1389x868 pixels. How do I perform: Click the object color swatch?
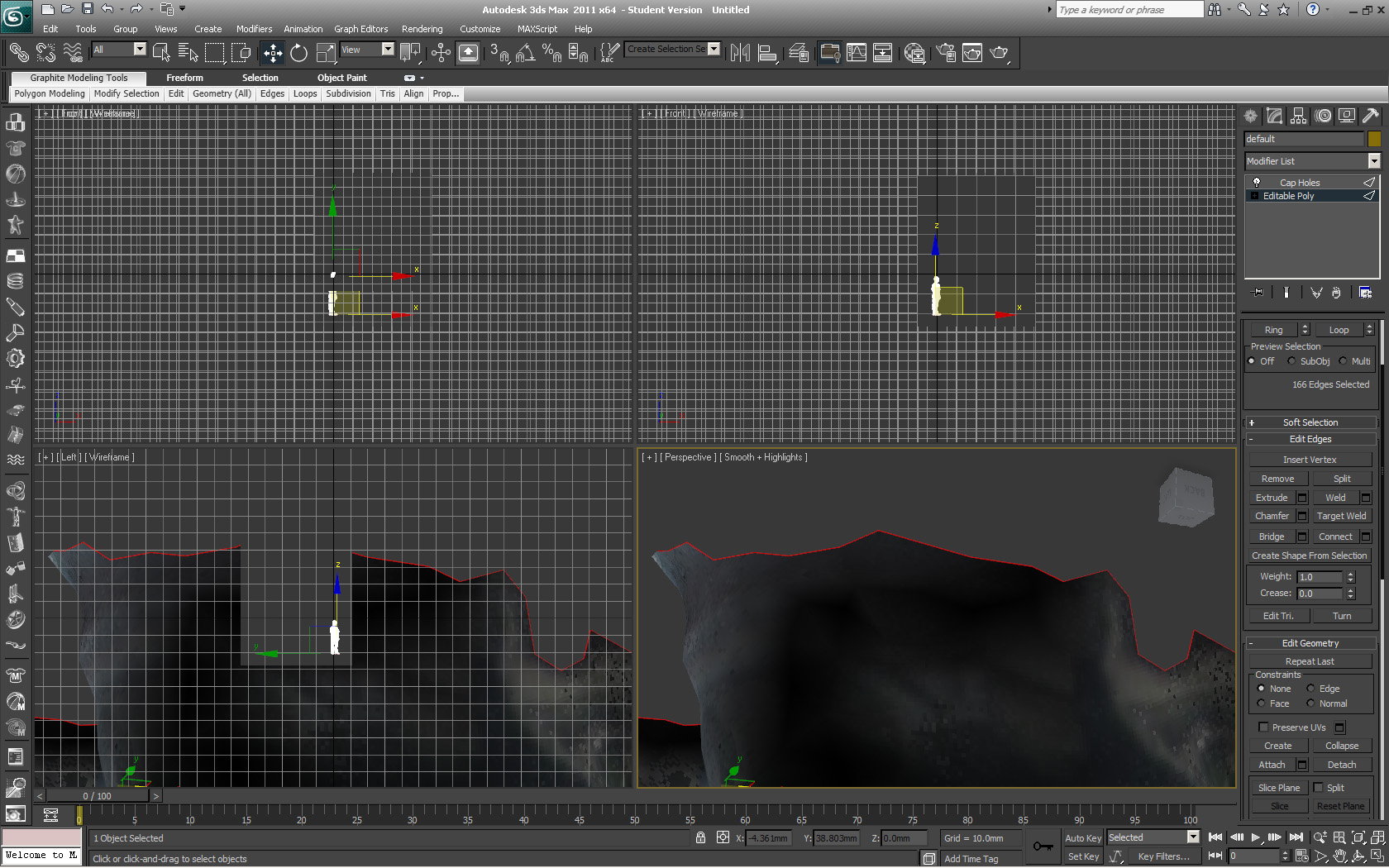[x=1374, y=139]
